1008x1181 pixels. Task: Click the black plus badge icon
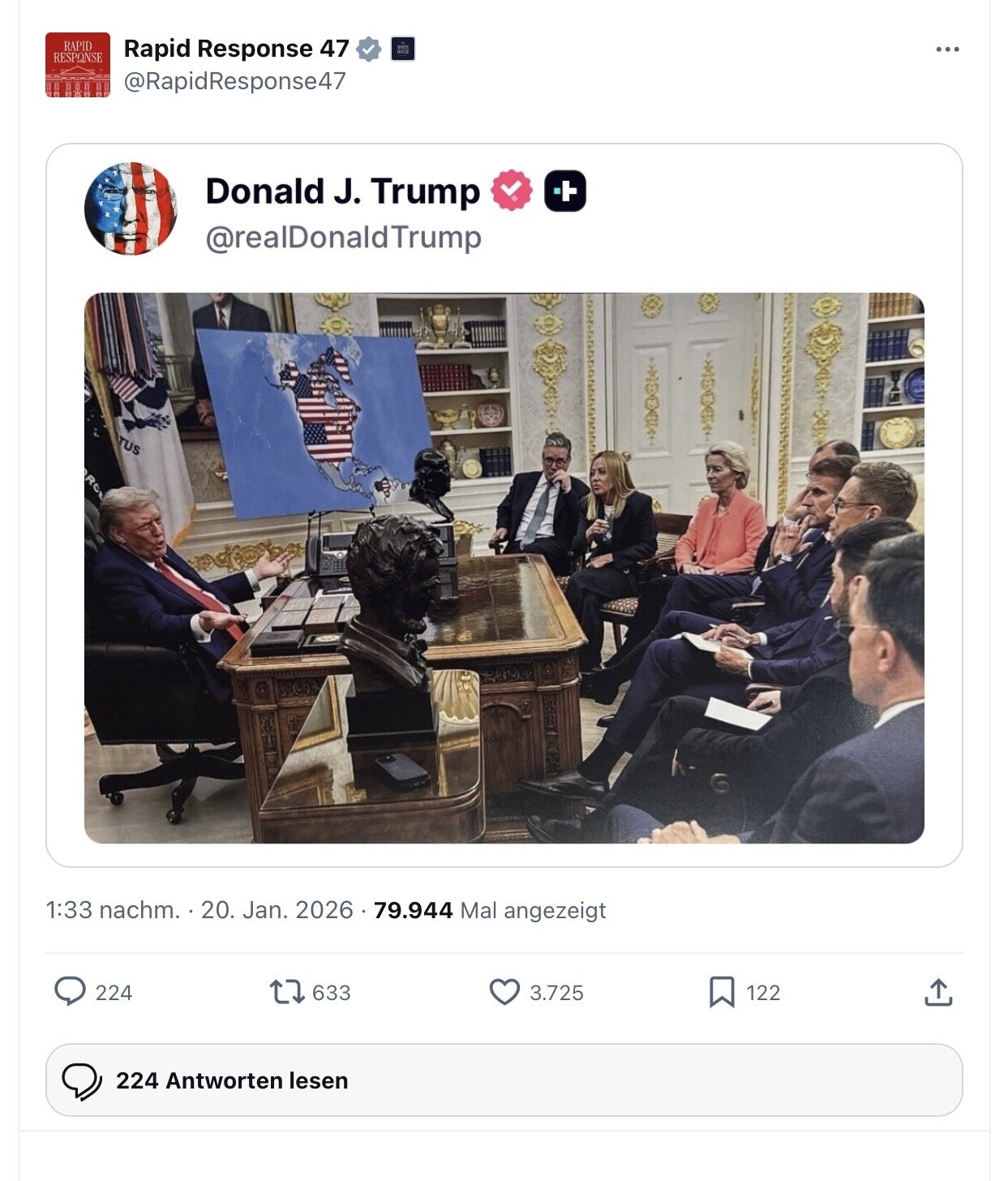pyautogui.click(x=565, y=191)
